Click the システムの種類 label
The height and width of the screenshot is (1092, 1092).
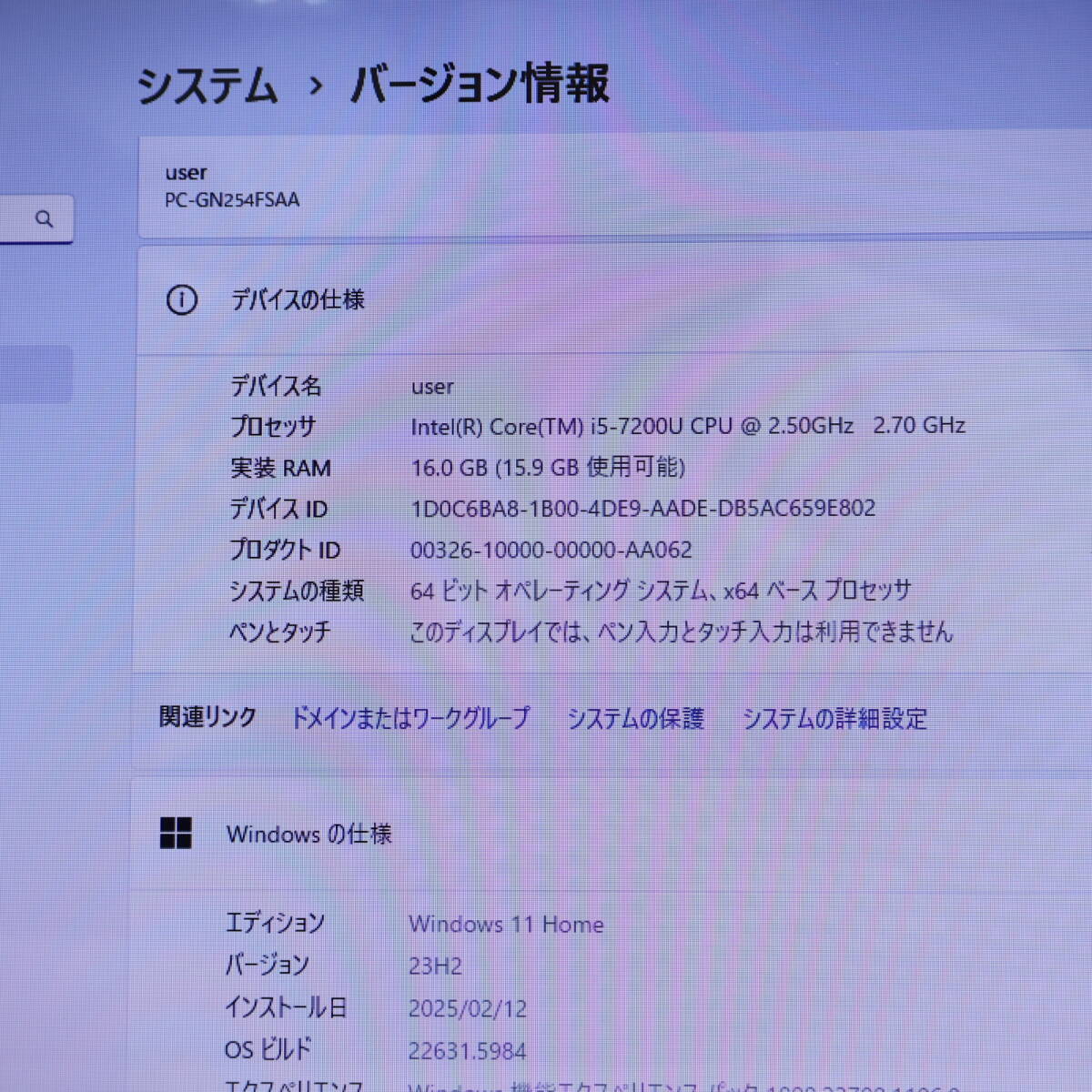[297, 591]
